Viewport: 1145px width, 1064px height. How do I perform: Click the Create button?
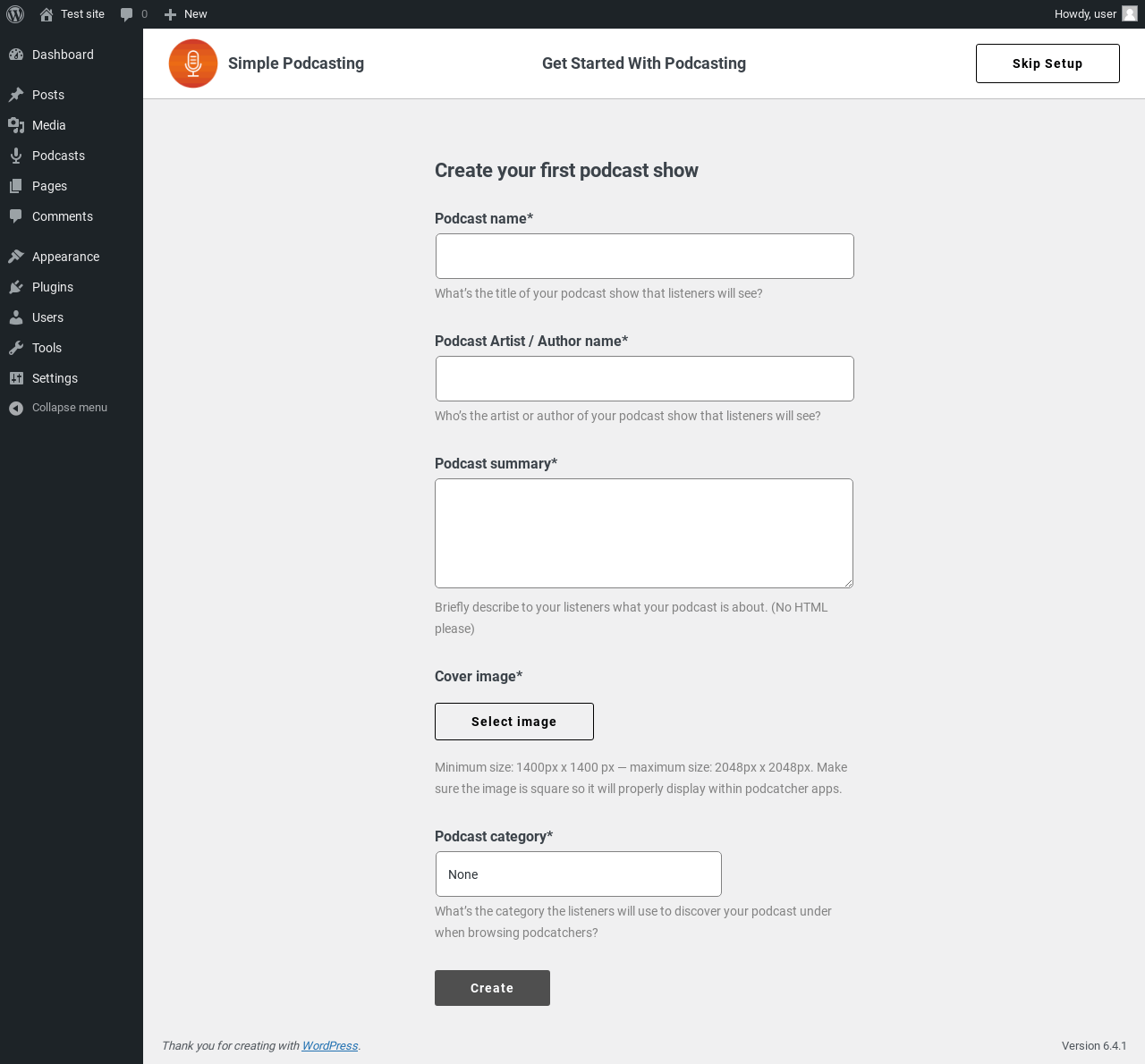(492, 988)
